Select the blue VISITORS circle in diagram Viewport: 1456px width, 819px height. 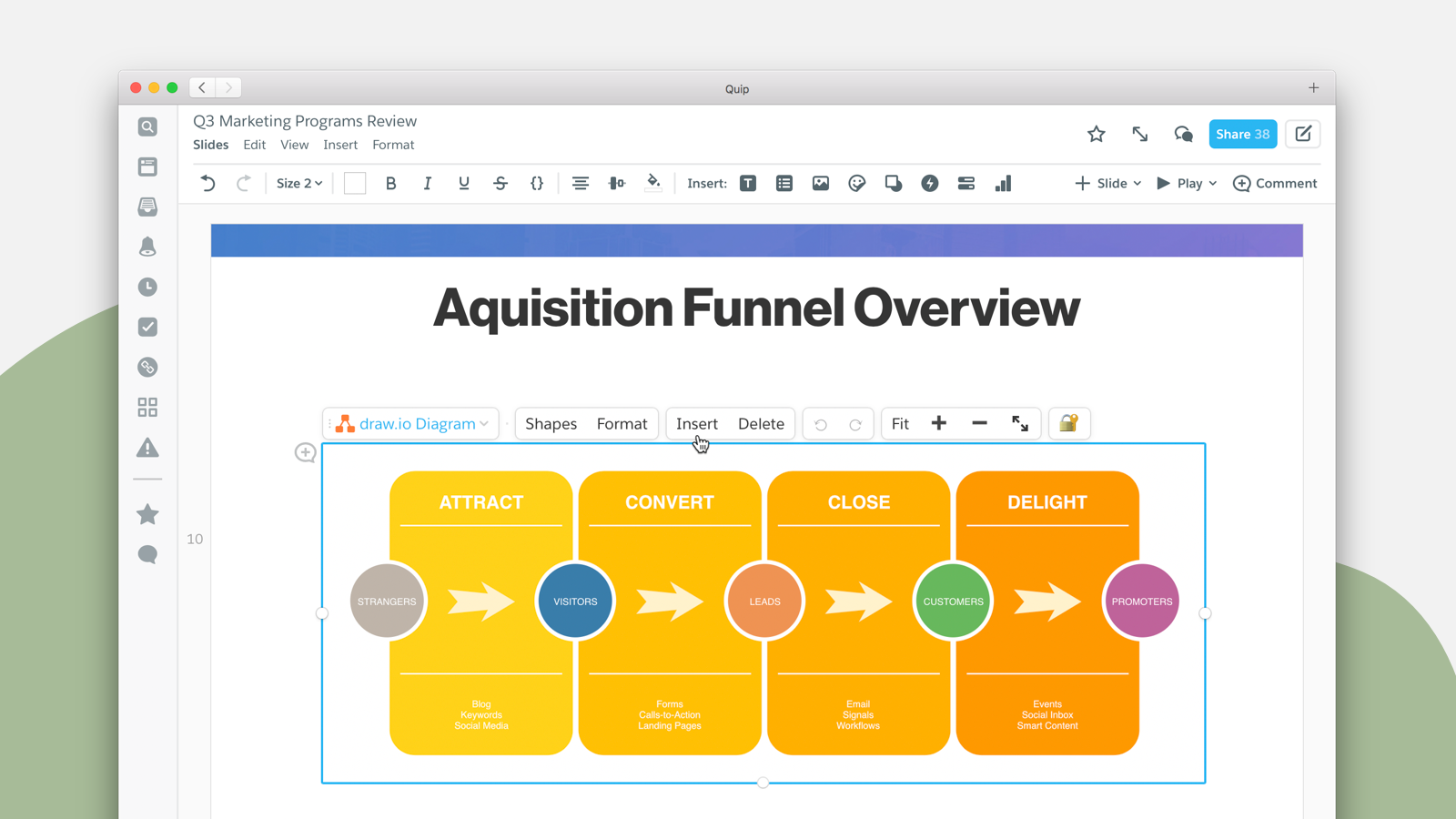pyautogui.click(x=575, y=602)
